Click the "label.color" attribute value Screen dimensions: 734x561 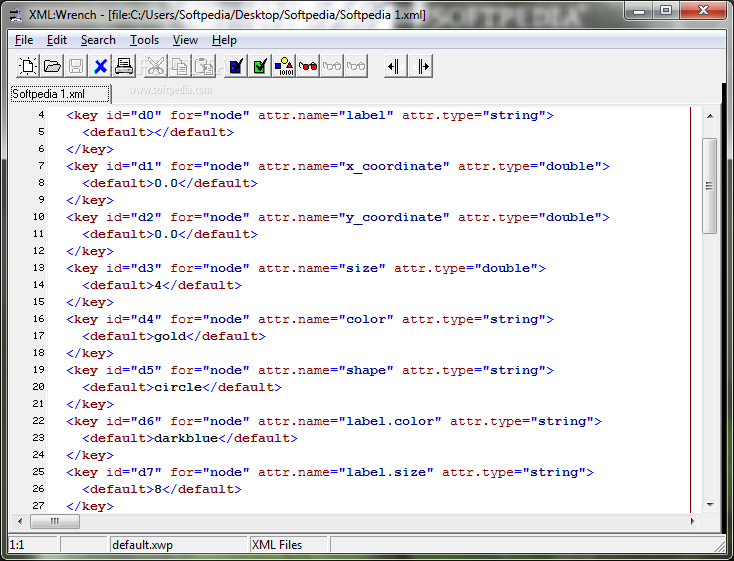[x=390, y=421]
